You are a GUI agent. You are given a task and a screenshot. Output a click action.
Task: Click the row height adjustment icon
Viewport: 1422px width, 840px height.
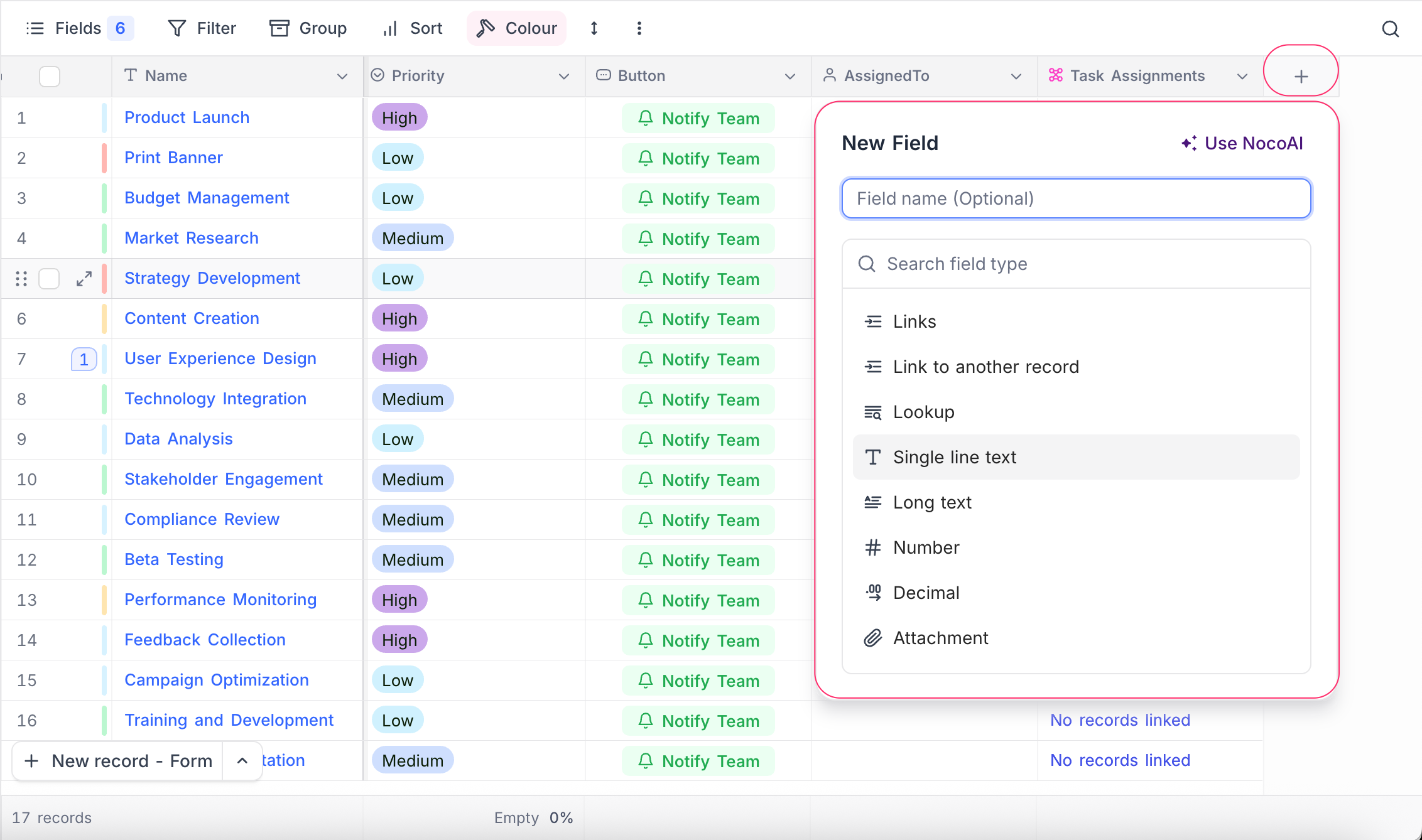[594, 28]
